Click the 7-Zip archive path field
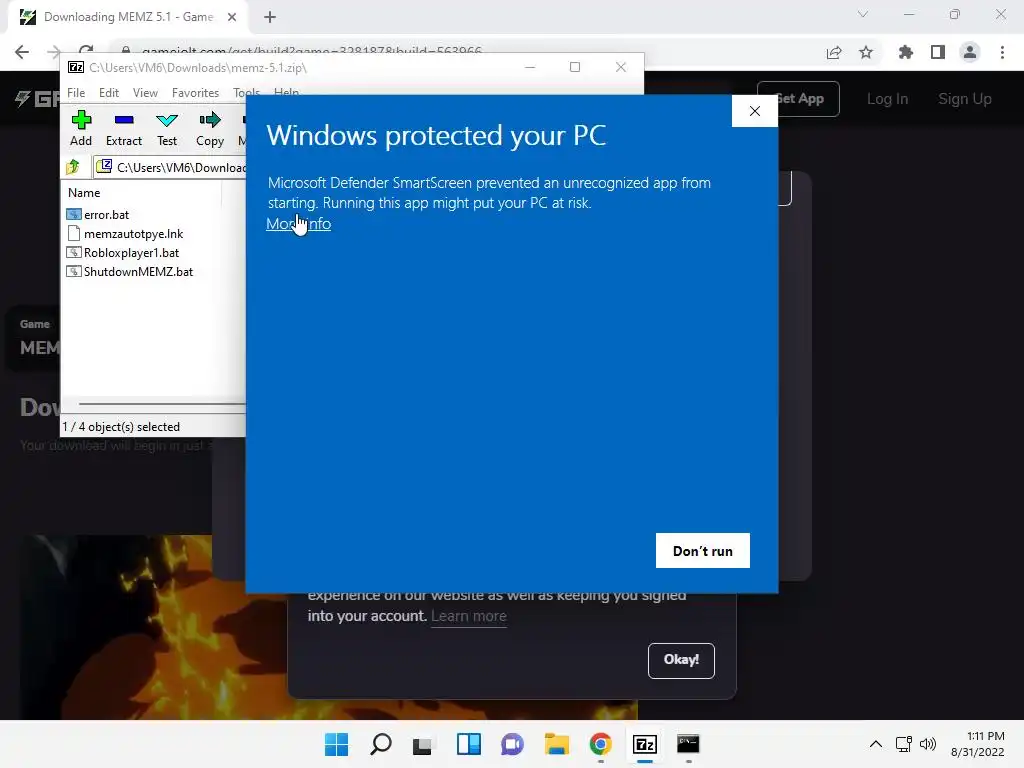Image resolution: width=1024 pixels, height=768 pixels. [x=170, y=167]
